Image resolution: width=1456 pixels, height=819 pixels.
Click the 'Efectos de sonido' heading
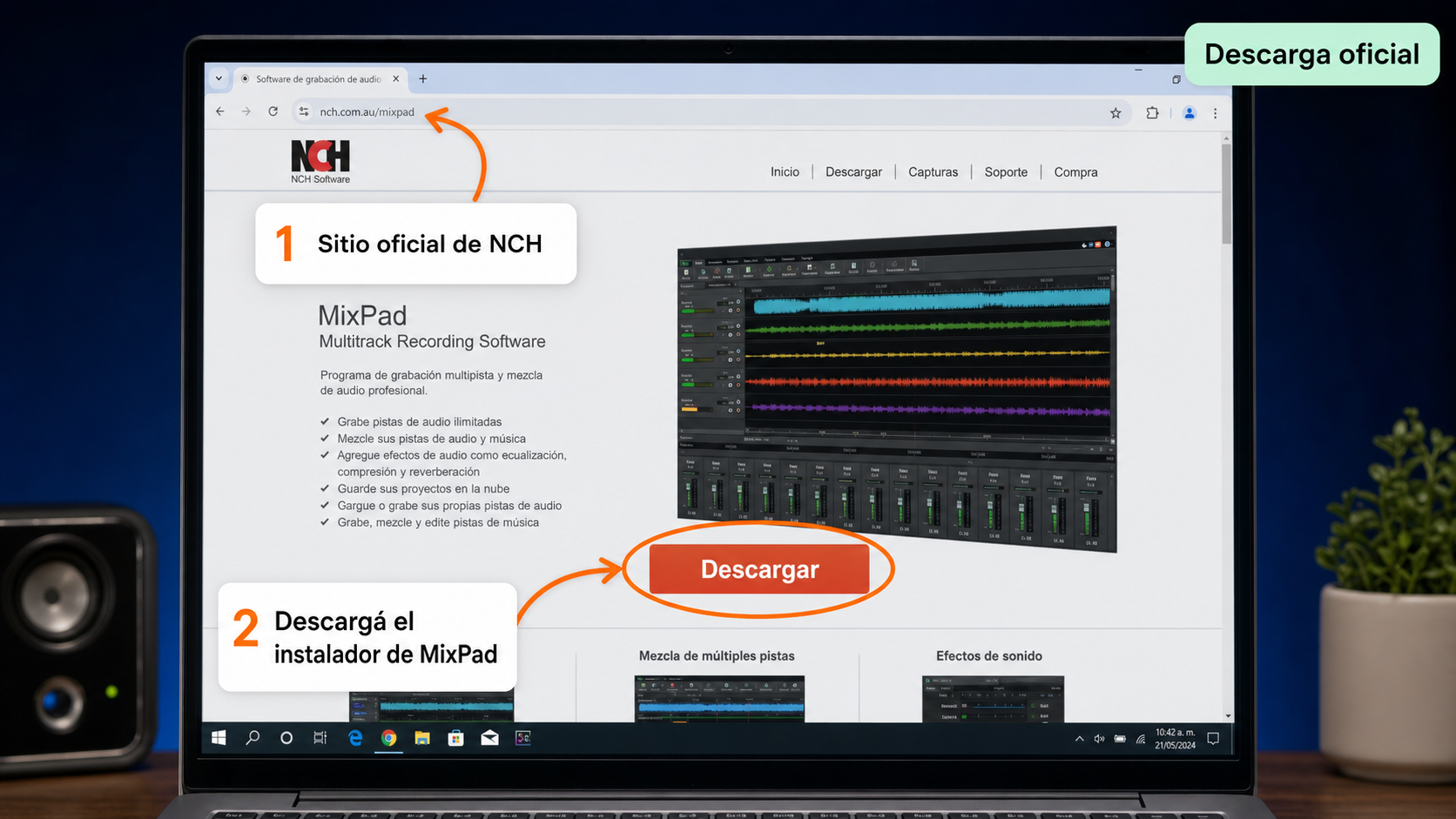click(x=989, y=656)
